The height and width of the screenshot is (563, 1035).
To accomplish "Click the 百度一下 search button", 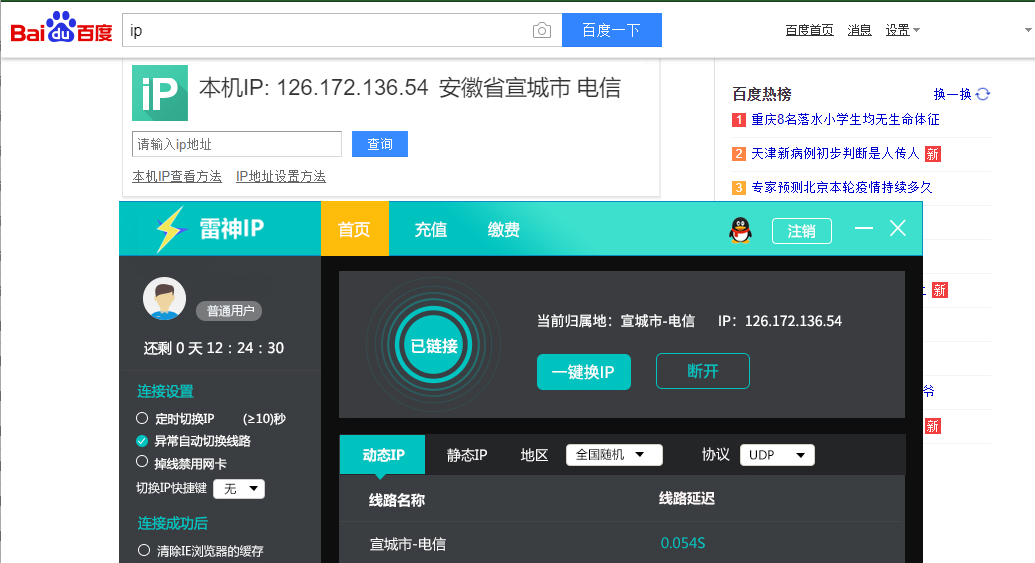I will point(611,30).
